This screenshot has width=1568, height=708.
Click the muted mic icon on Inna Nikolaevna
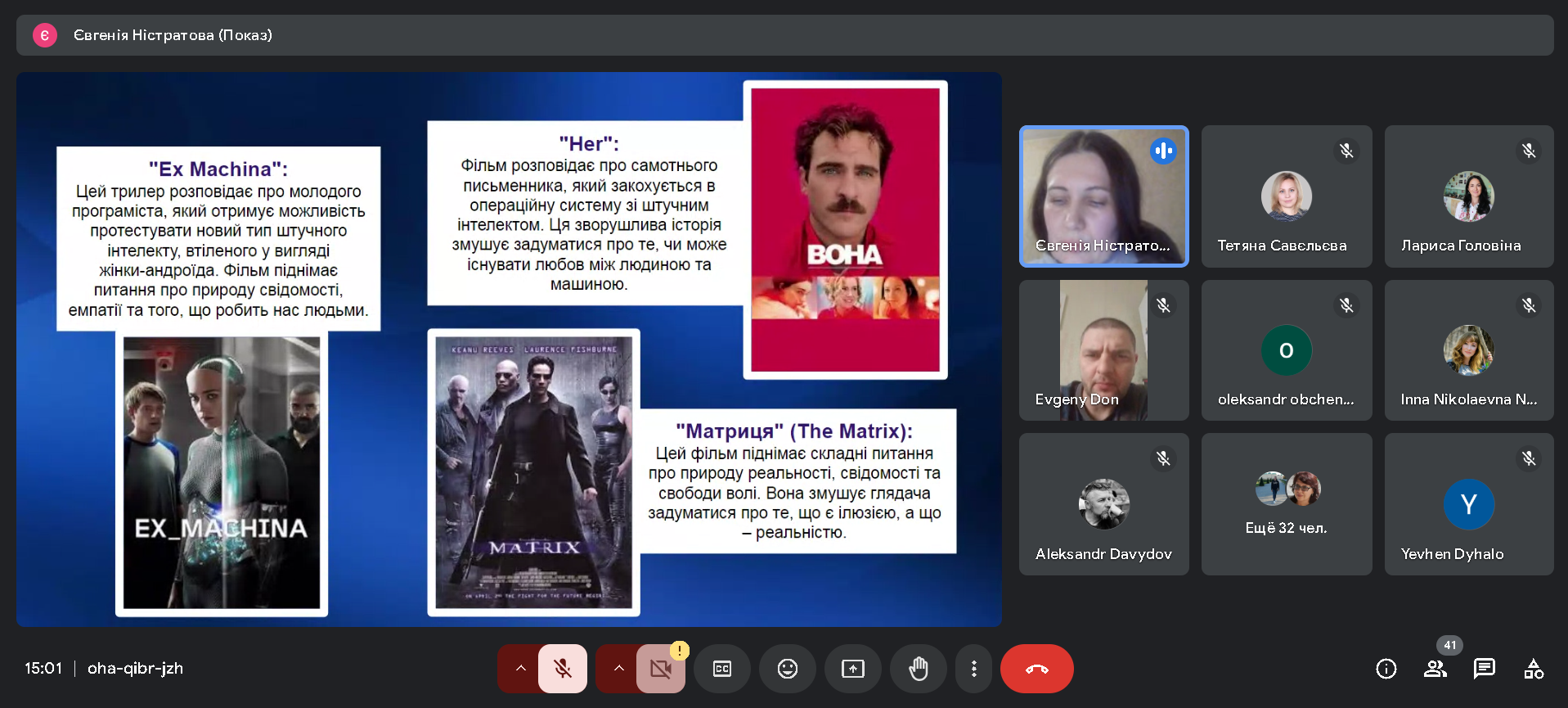(x=1529, y=305)
